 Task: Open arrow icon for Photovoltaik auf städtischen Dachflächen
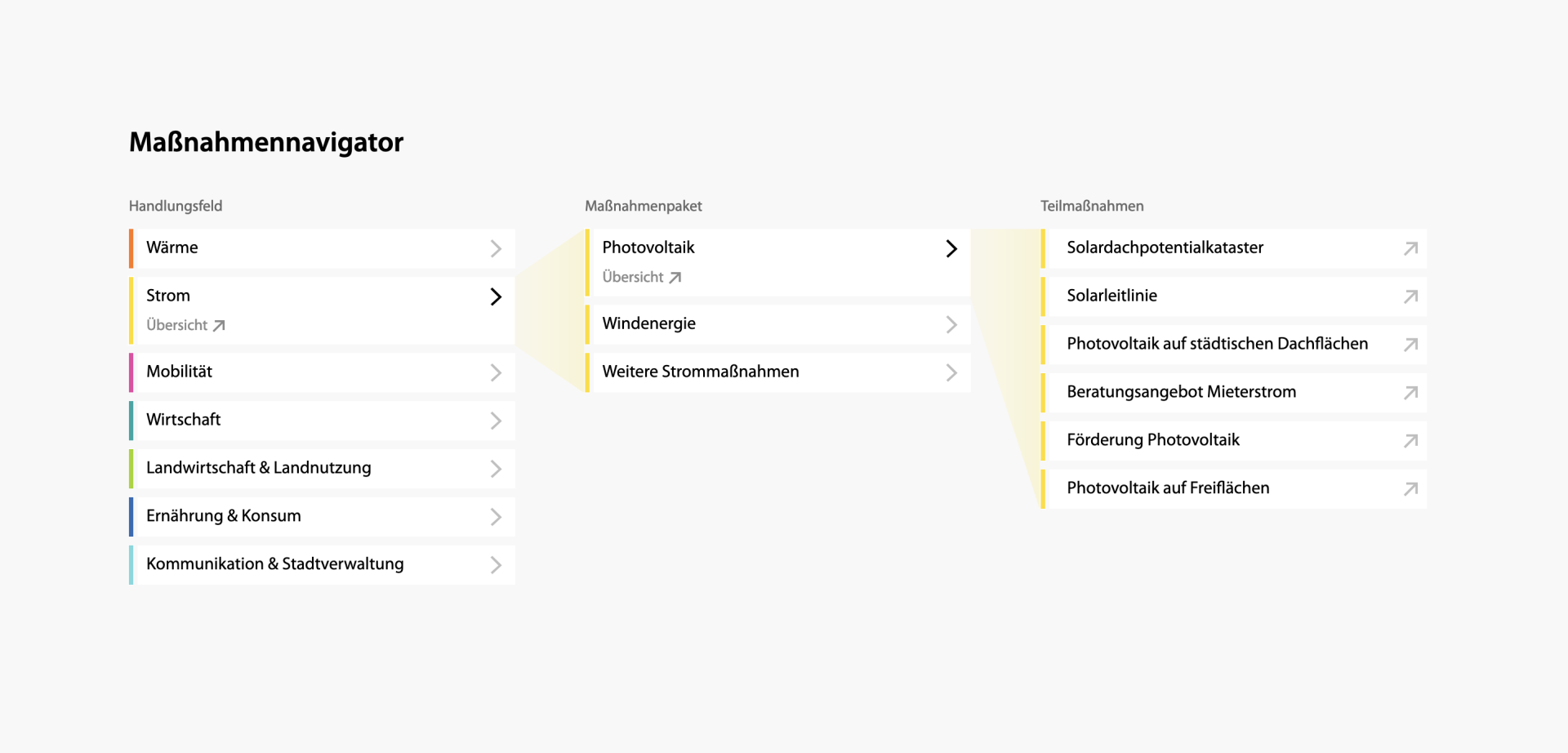tap(1410, 345)
